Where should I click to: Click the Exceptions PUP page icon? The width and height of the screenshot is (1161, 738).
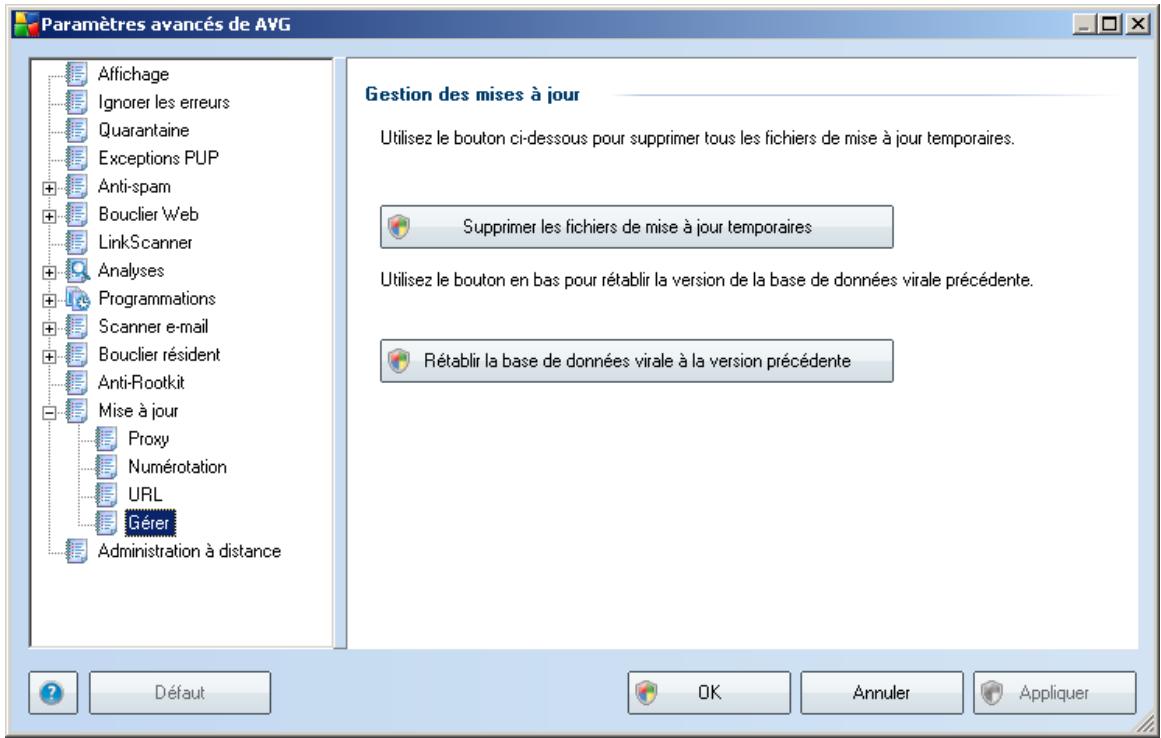(76, 158)
